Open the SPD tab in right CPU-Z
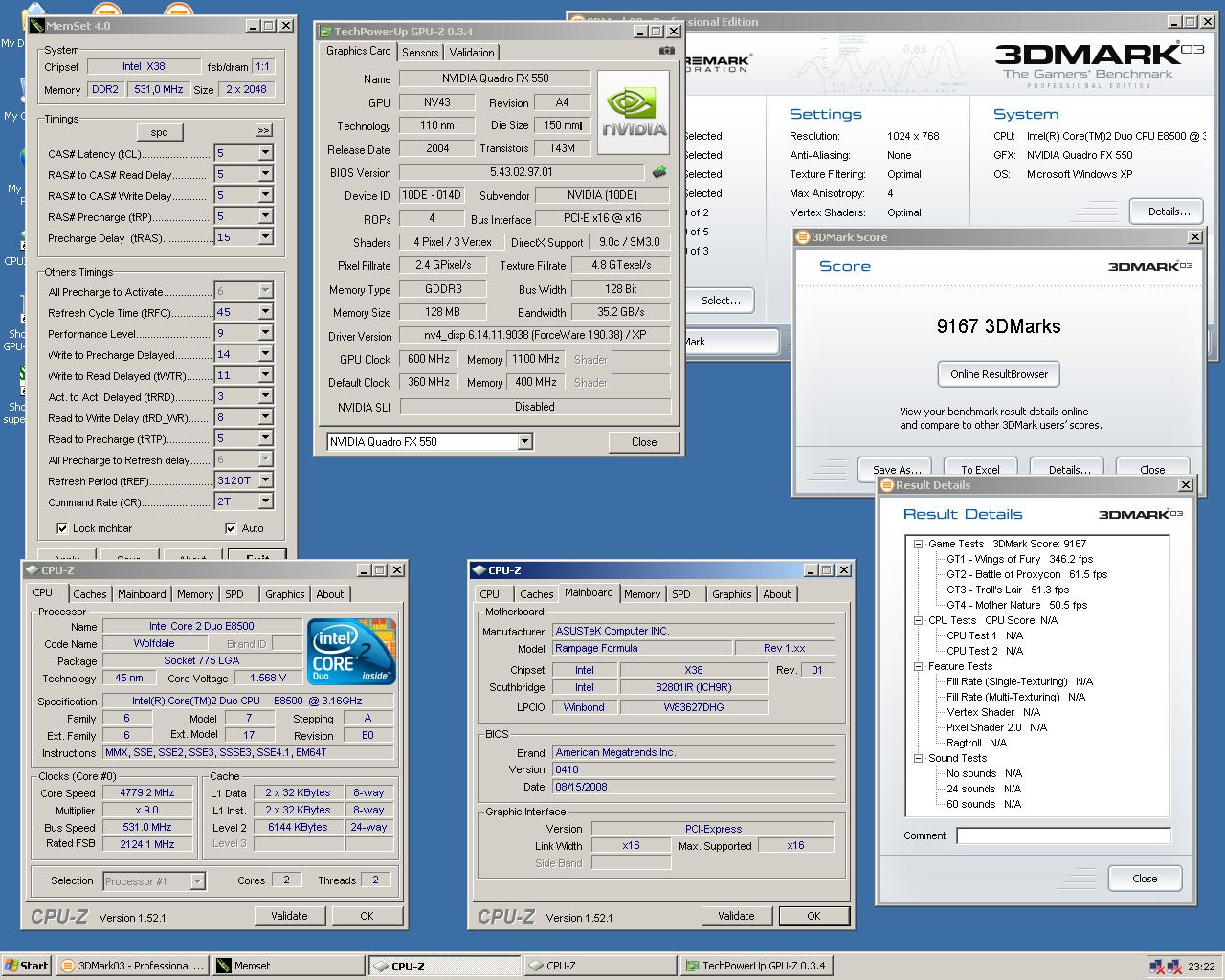 [x=681, y=594]
